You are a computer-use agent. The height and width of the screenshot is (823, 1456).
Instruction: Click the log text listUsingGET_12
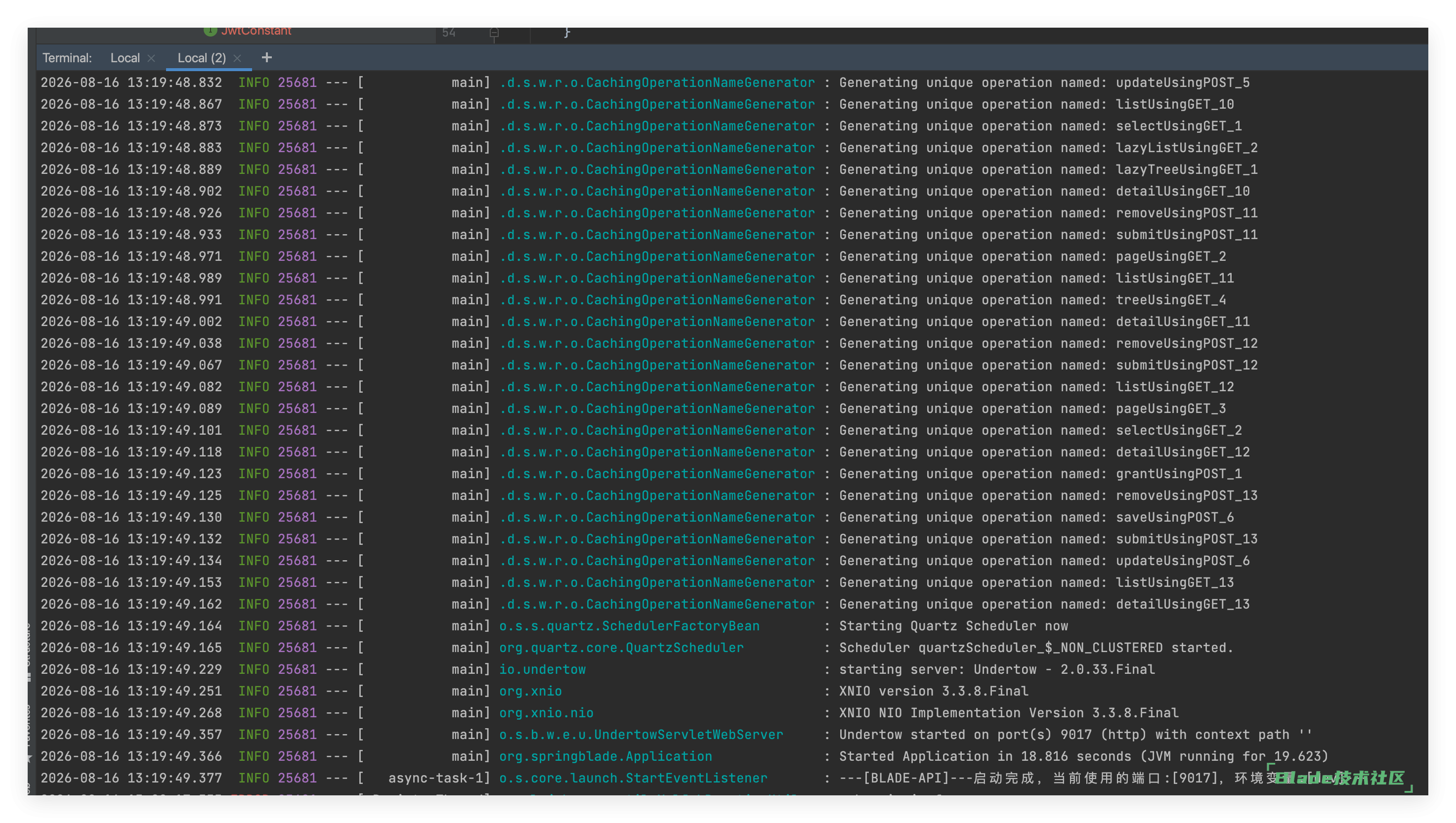click(x=1174, y=387)
